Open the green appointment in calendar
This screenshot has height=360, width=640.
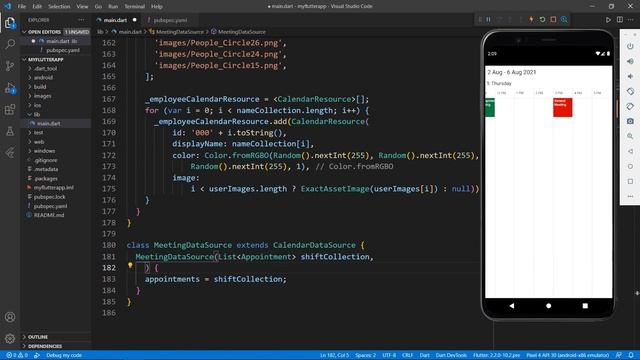click(490, 107)
